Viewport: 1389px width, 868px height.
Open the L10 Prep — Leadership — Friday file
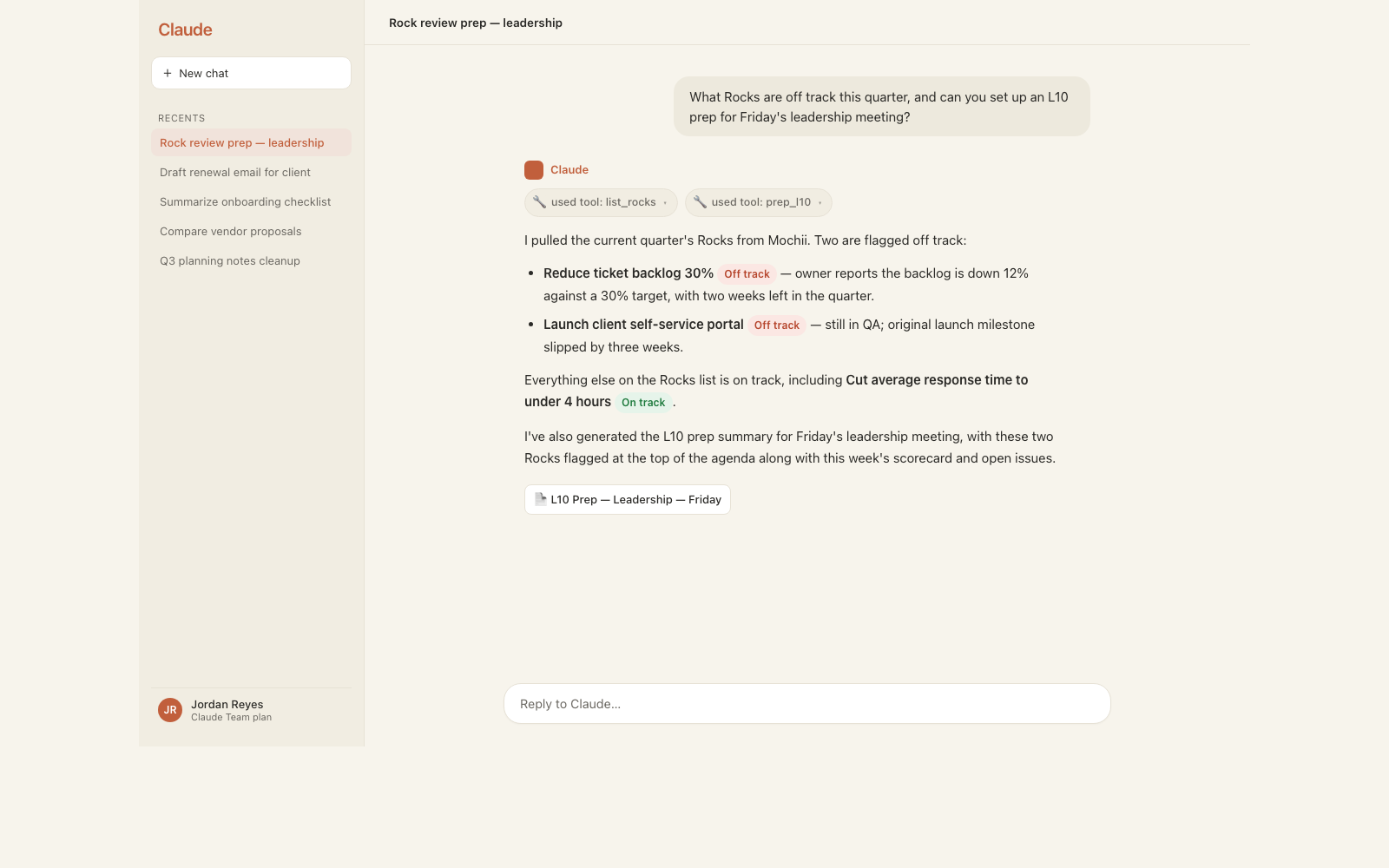tap(628, 499)
